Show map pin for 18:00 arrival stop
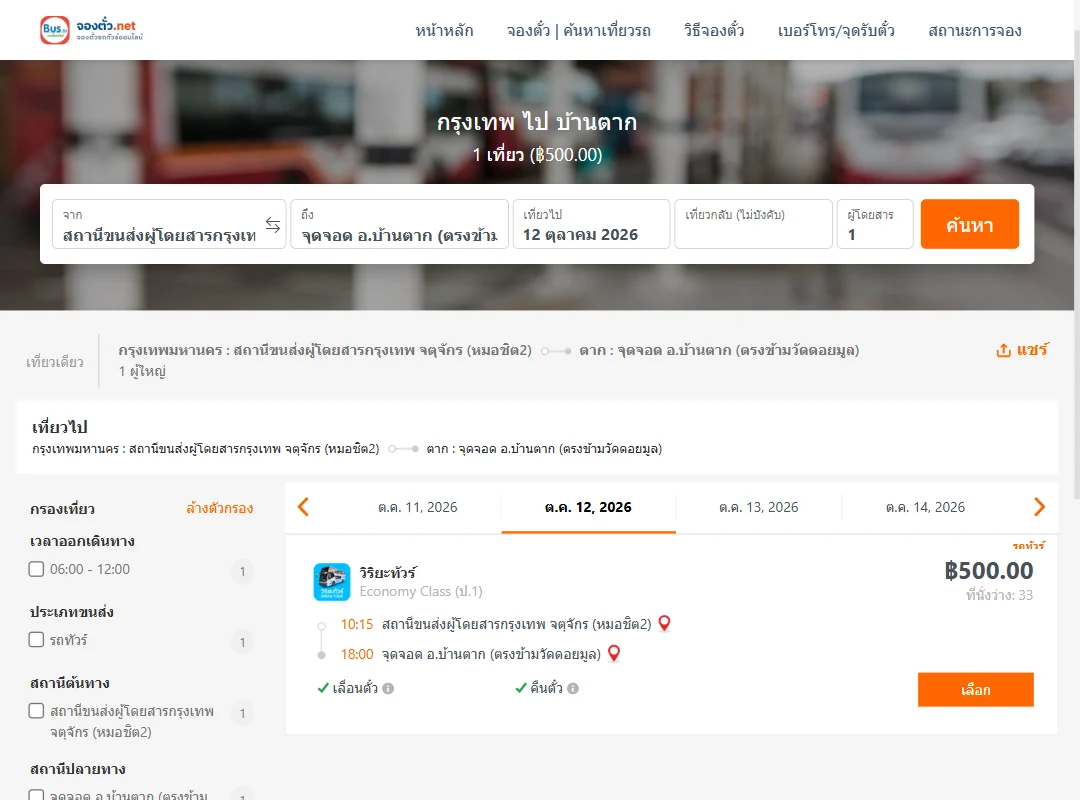The width and height of the screenshot is (1080, 800). coord(614,653)
